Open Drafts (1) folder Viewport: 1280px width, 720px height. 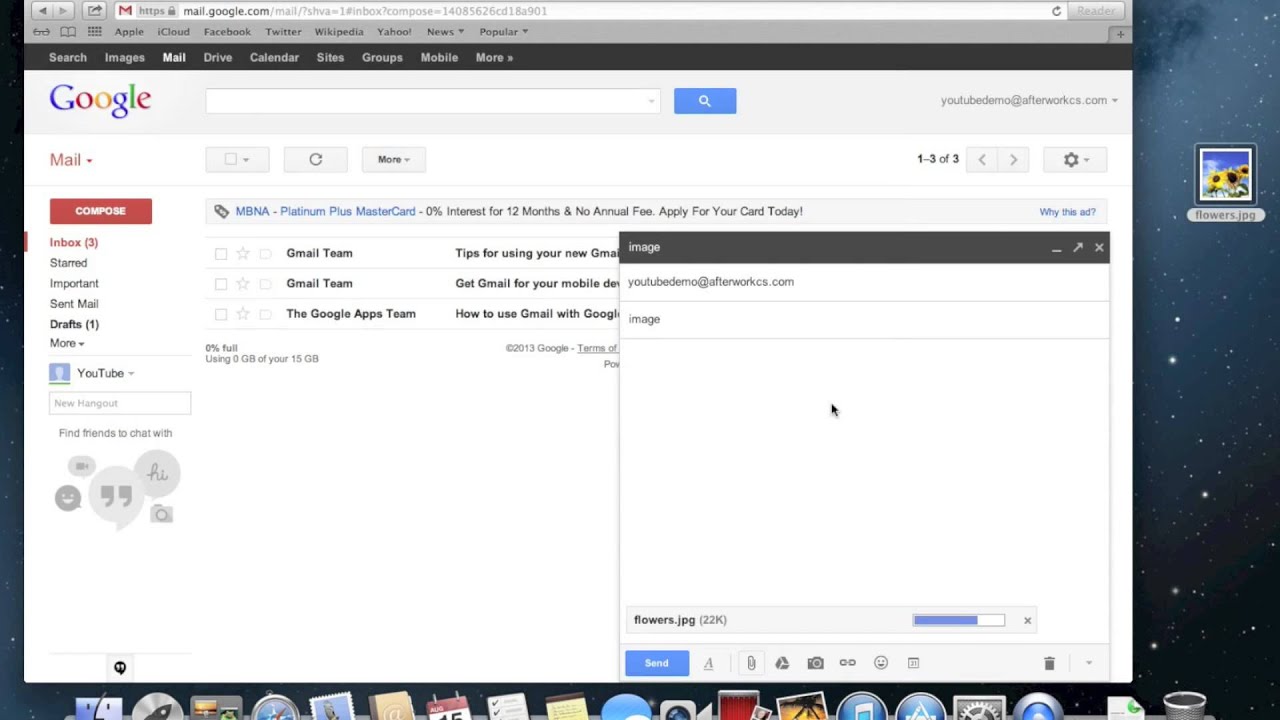click(74, 325)
